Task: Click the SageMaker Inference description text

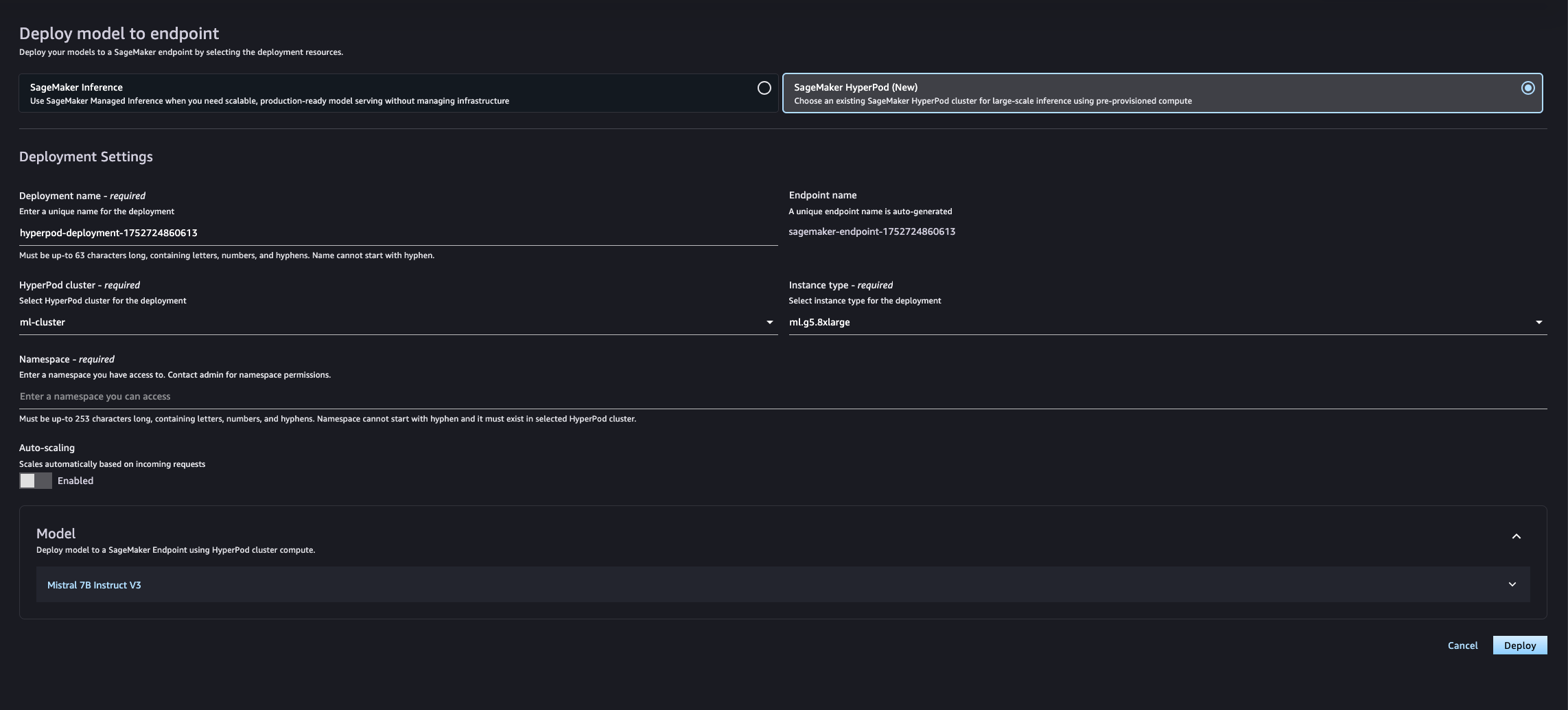Action: (x=269, y=101)
